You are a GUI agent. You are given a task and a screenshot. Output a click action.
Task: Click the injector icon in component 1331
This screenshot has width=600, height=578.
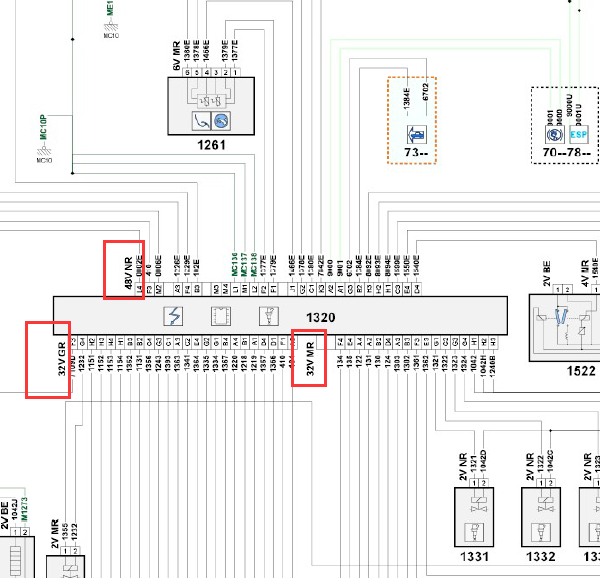coord(474,532)
